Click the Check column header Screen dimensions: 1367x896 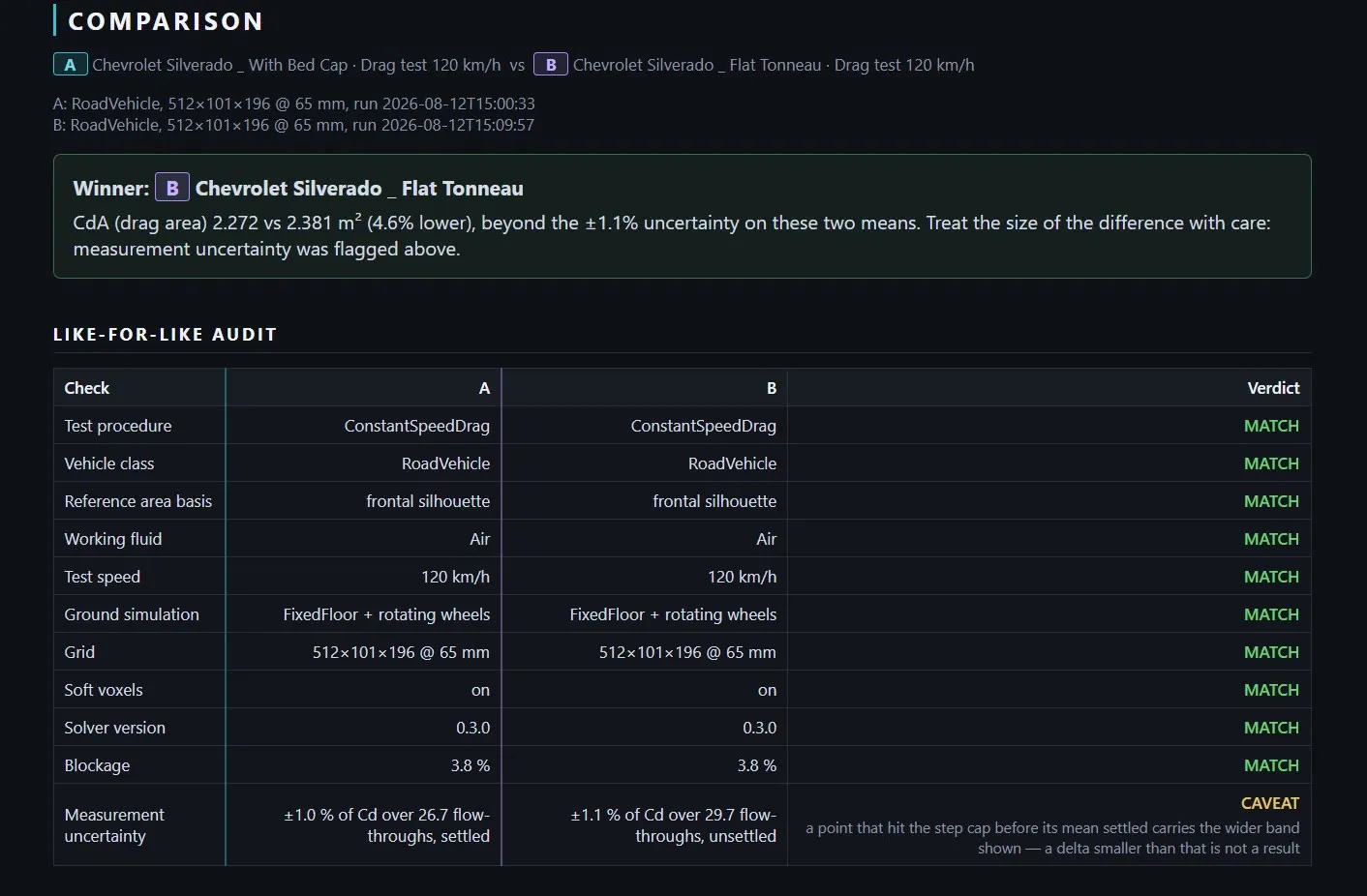[87, 388]
